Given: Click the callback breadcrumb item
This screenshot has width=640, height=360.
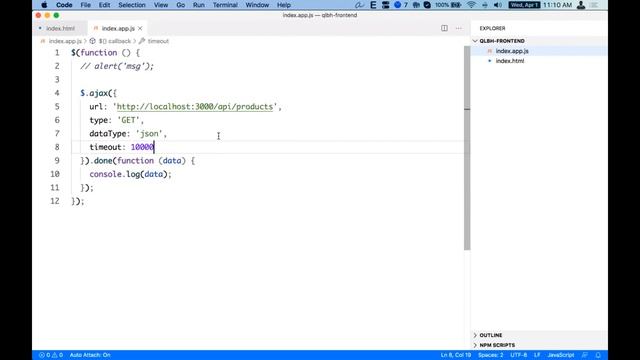Looking at the screenshot, I should (115, 41).
